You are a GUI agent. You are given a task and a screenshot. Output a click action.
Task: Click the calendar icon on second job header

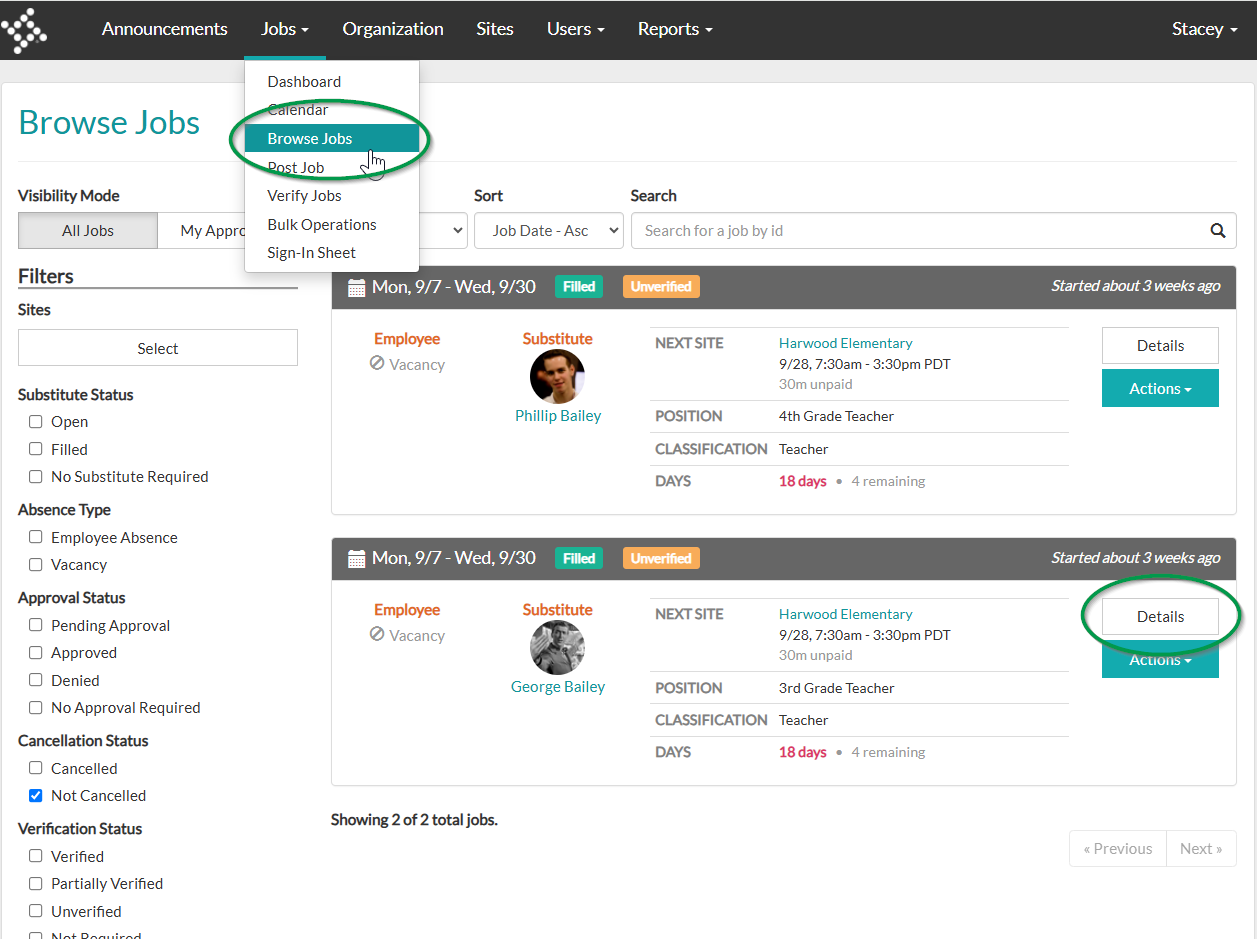coord(356,559)
